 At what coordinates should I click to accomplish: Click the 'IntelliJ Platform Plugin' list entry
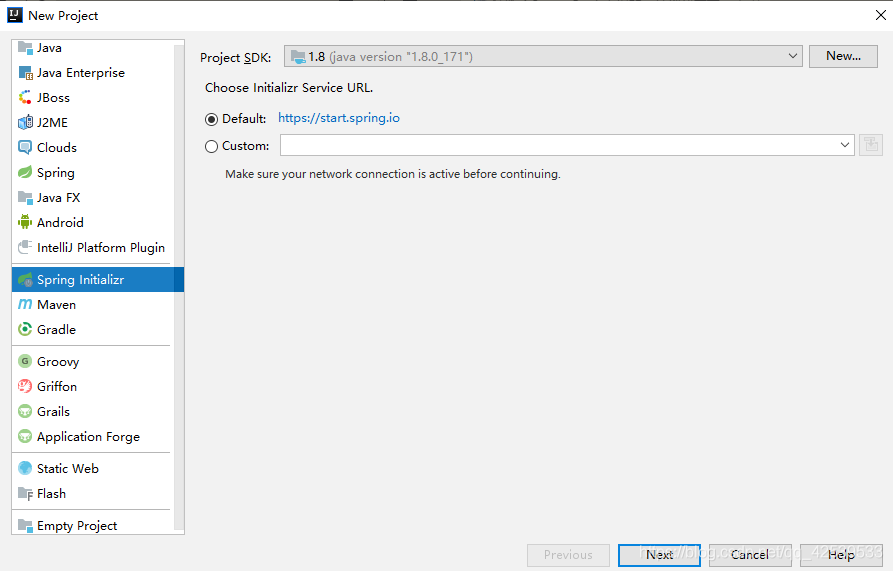[92, 248]
